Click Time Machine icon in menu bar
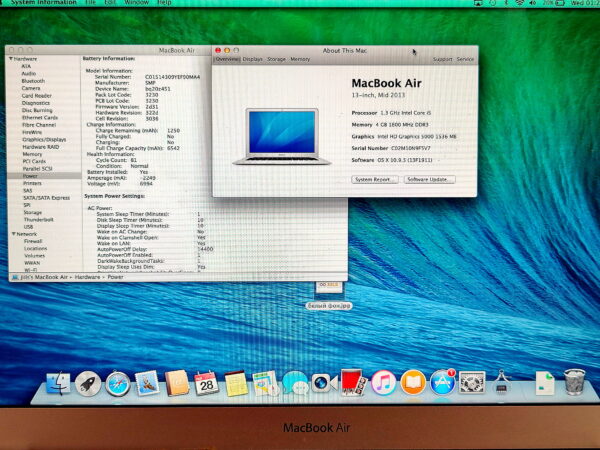The image size is (600, 450). [x=493, y=3]
